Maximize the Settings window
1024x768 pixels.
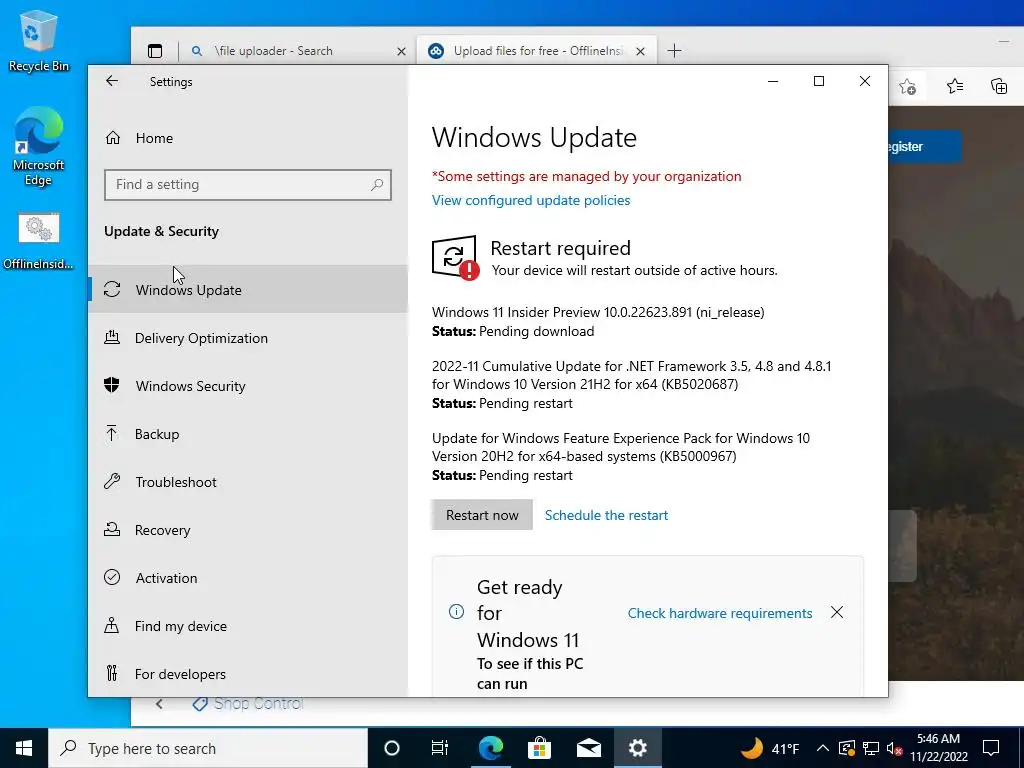[819, 81]
